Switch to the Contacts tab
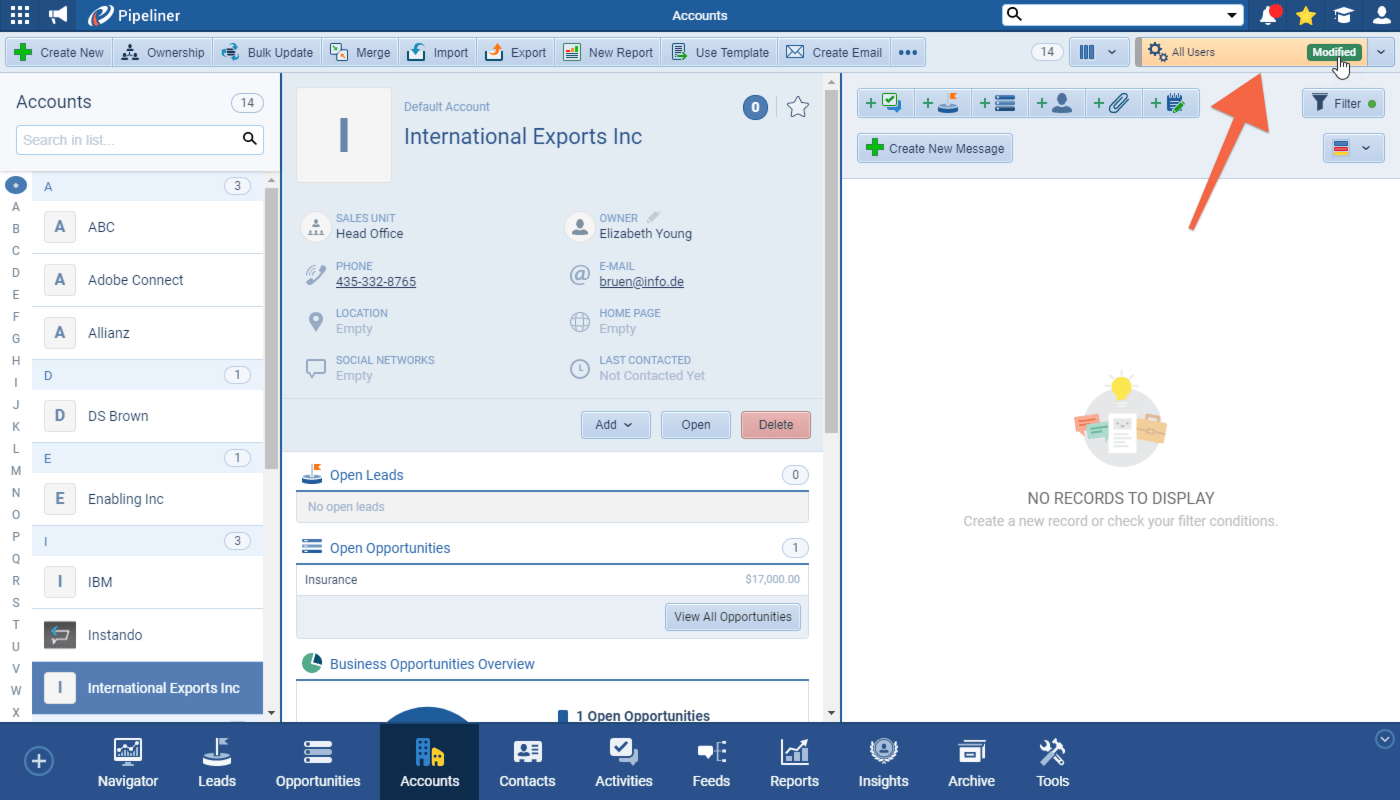 526,760
